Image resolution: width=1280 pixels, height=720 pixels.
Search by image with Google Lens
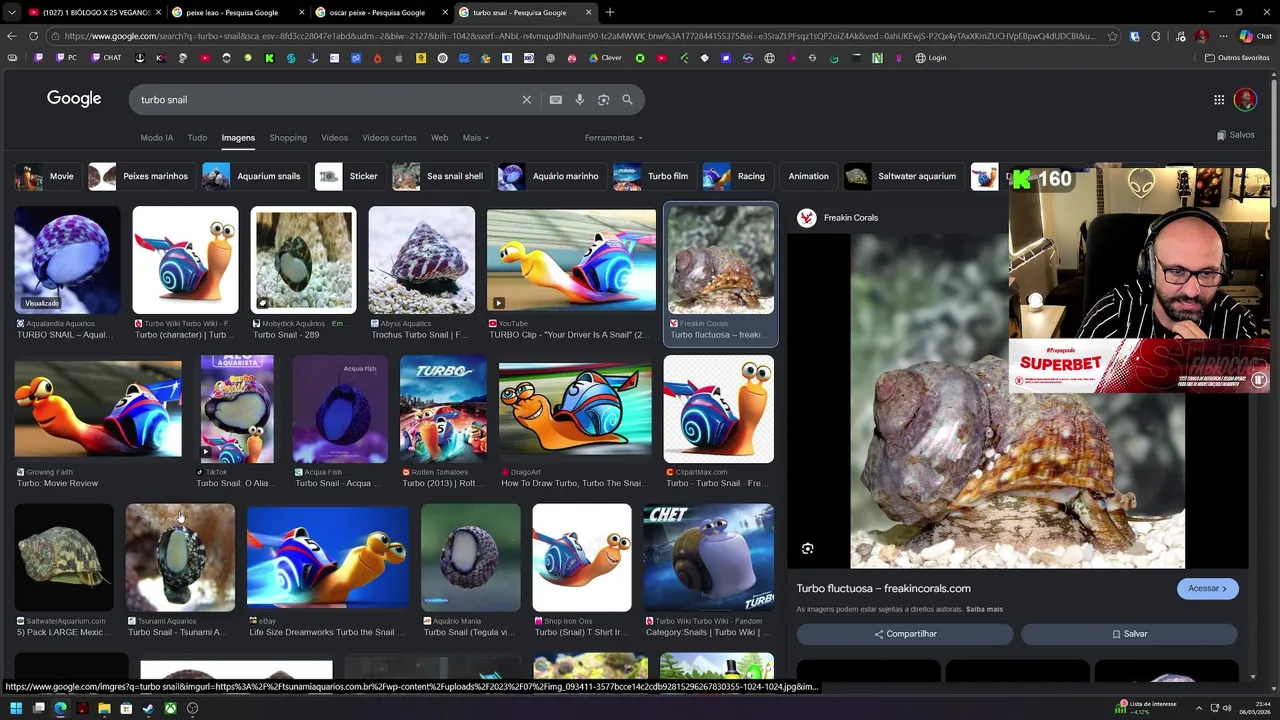pos(603,100)
